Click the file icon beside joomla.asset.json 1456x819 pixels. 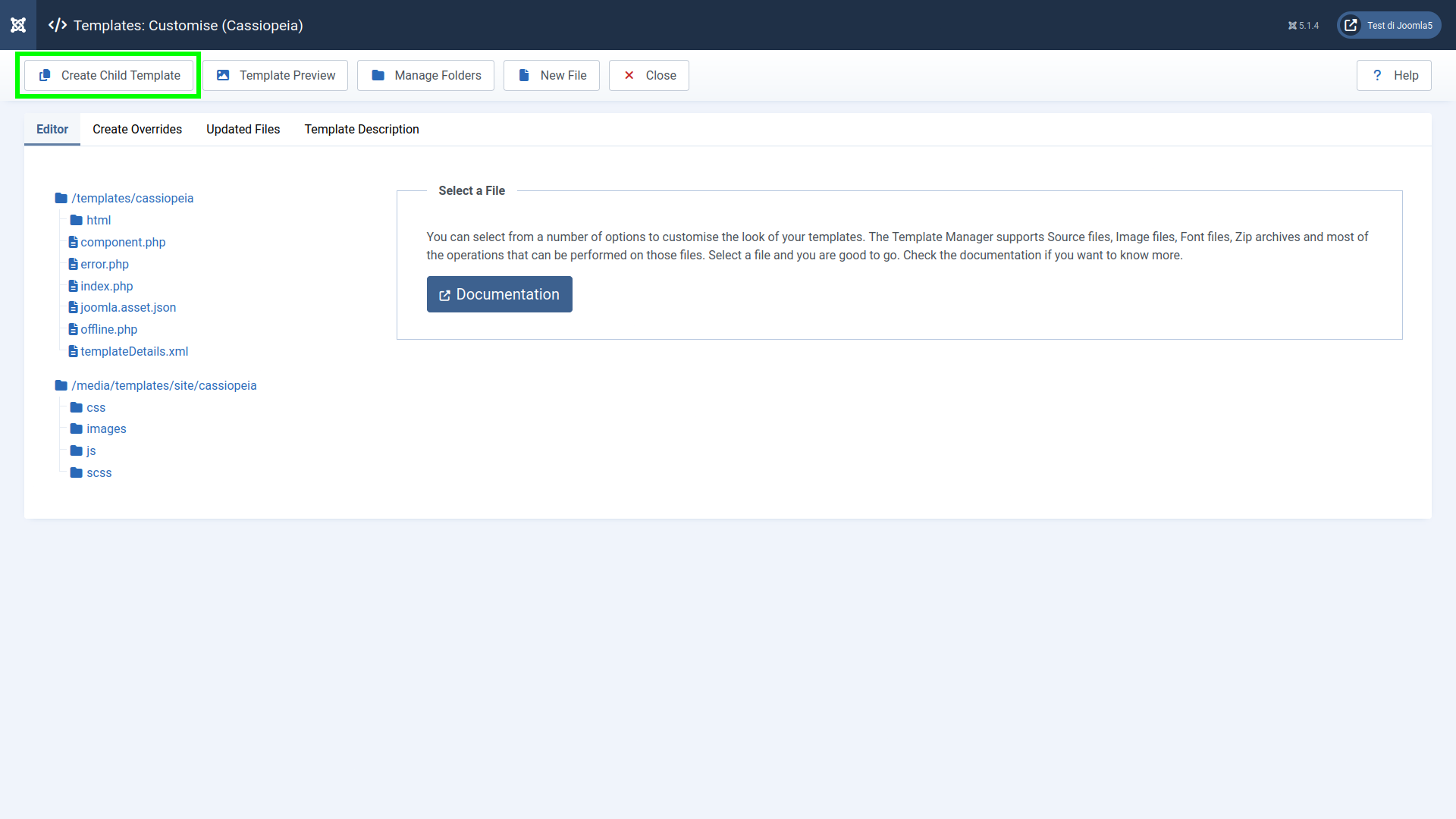pos(74,307)
